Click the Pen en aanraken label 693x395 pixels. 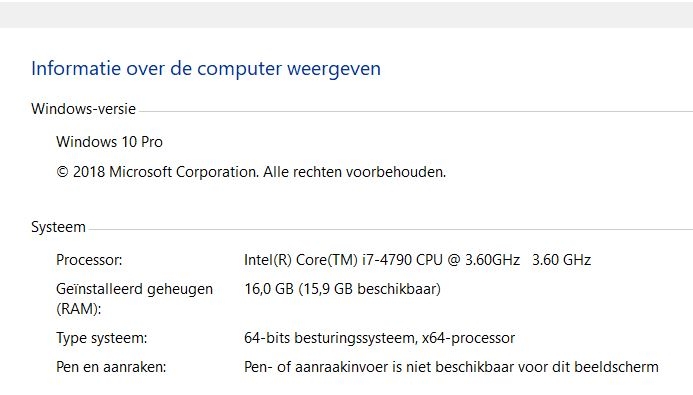point(111,367)
